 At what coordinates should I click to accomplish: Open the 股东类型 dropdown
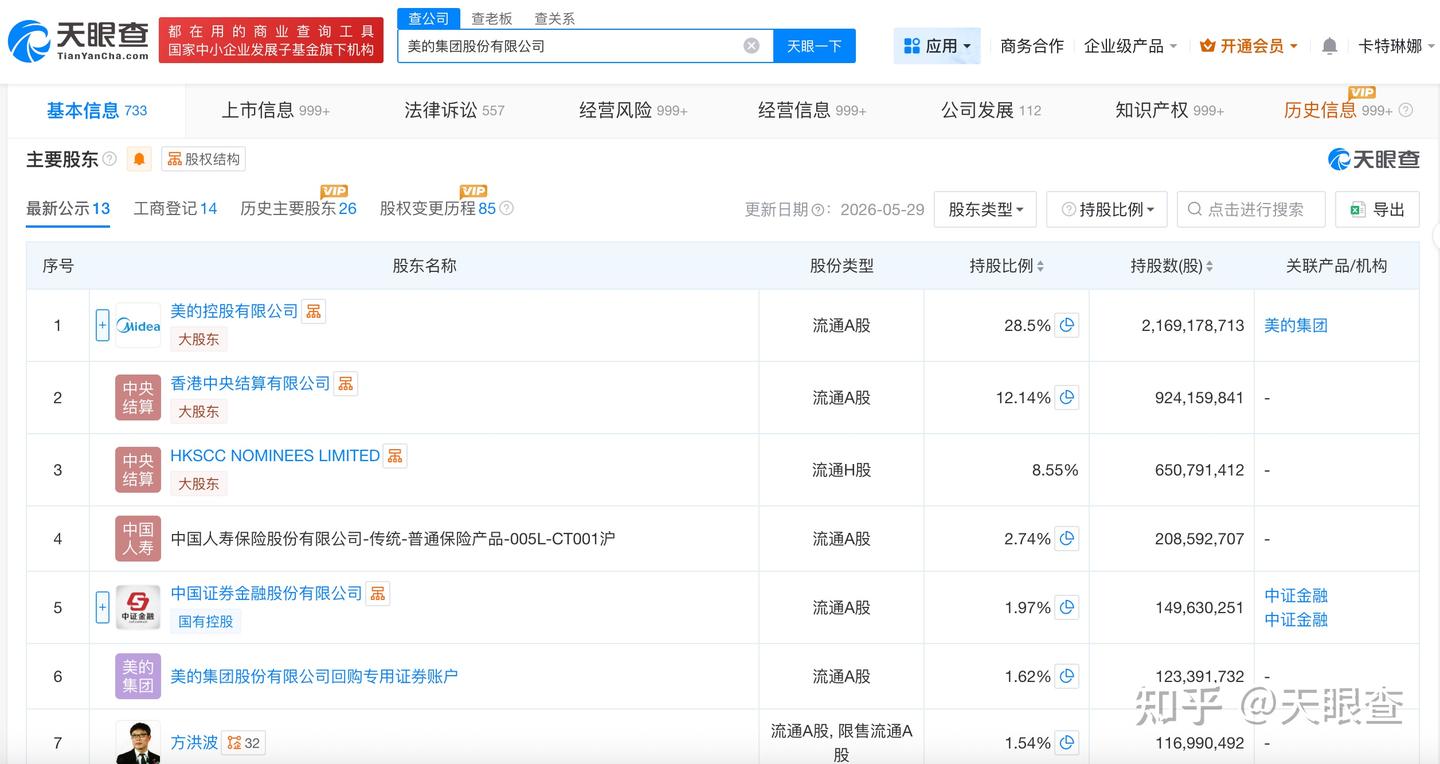click(985, 209)
